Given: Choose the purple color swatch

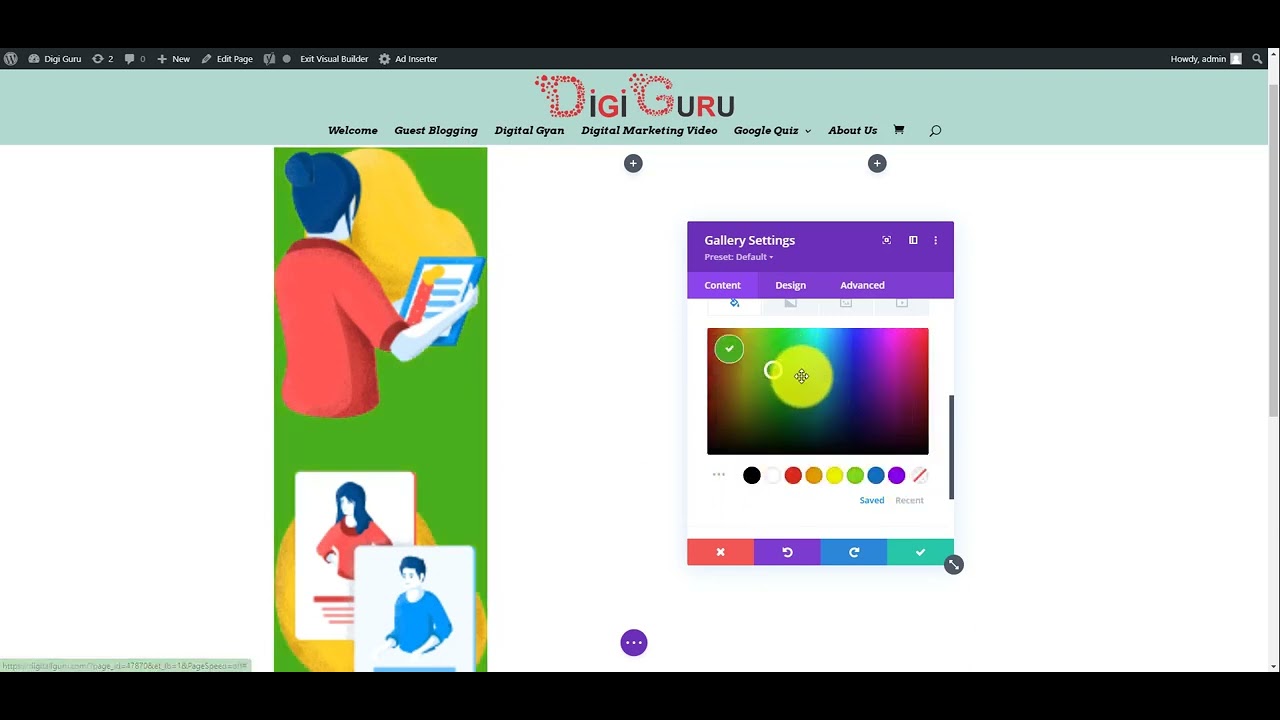Looking at the screenshot, I should pos(897,476).
